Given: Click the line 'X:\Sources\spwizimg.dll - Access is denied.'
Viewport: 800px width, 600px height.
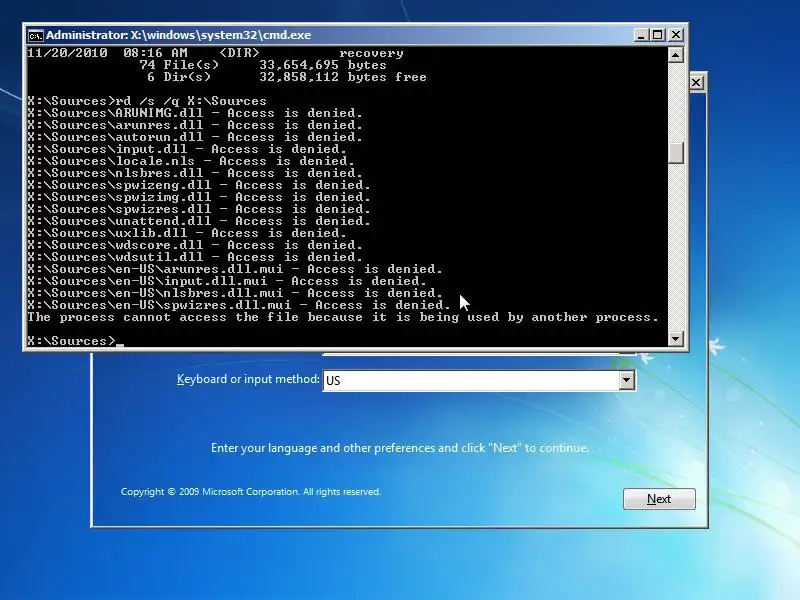Looking at the screenshot, I should pyautogui.click(x=199, y=197).
